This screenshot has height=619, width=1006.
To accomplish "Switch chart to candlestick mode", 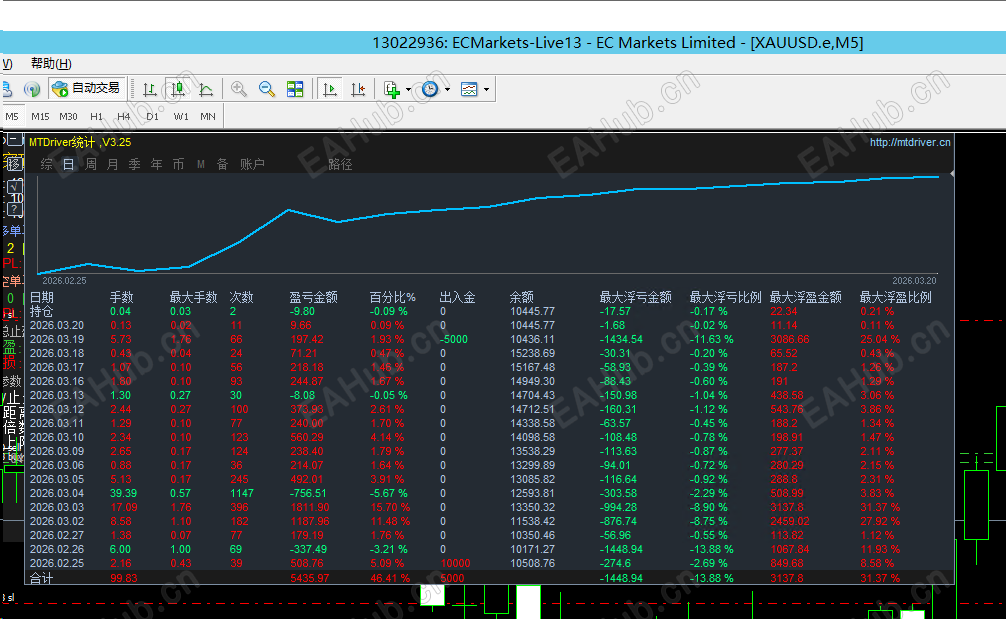I will coord(178,89).
